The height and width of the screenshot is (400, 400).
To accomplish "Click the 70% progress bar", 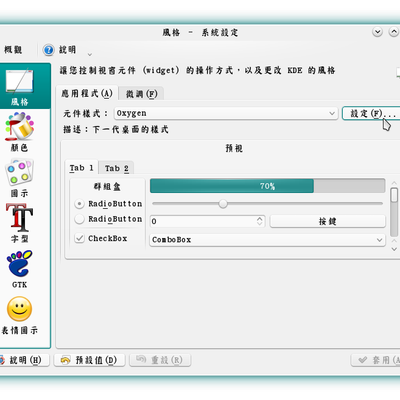I will (268, 186).
